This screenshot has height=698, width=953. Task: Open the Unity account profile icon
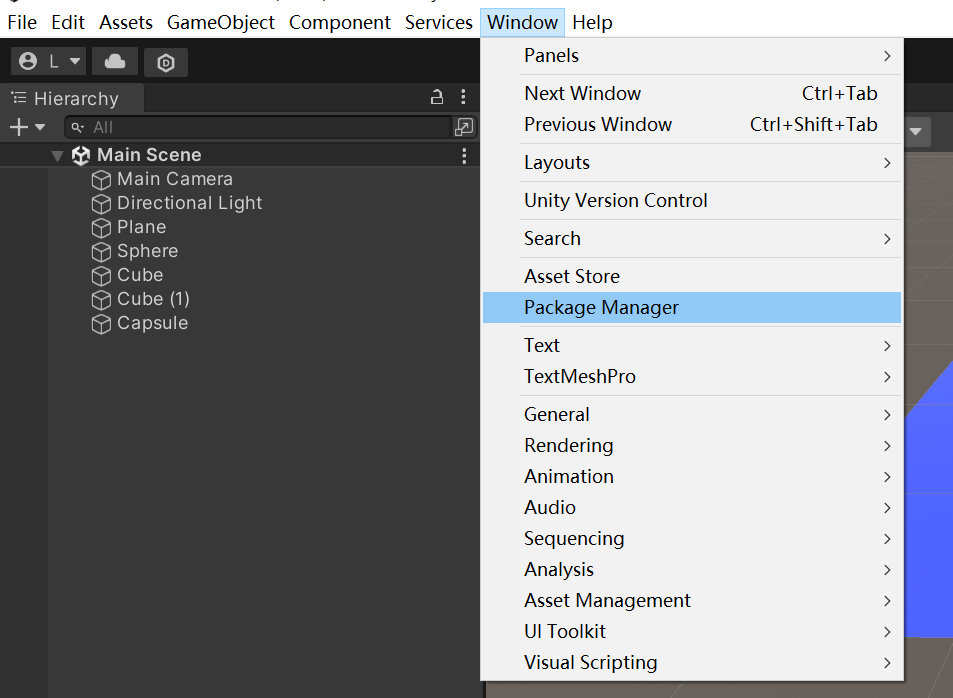[x=28, y=61]
